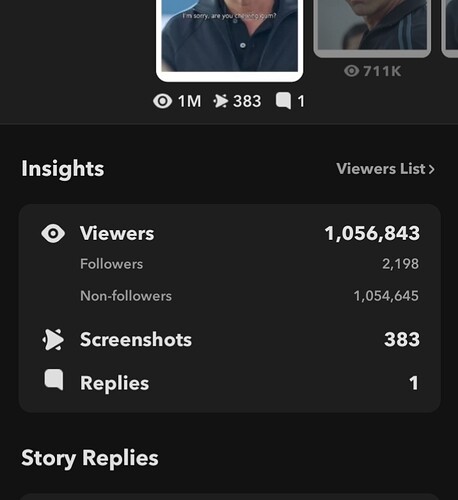Tap the eye icon next to 711K

coord(351,71)
